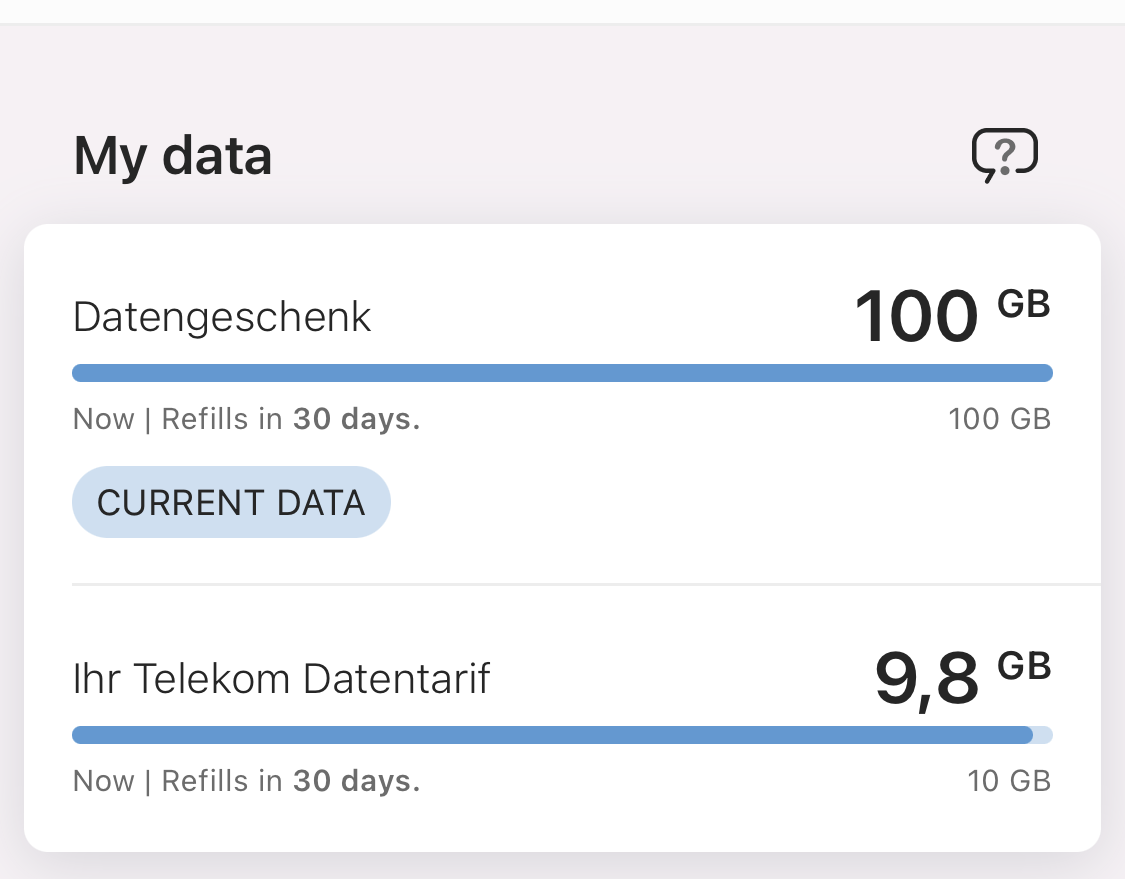Select the Datengeschenk plan label

click(x=222, y=317)
